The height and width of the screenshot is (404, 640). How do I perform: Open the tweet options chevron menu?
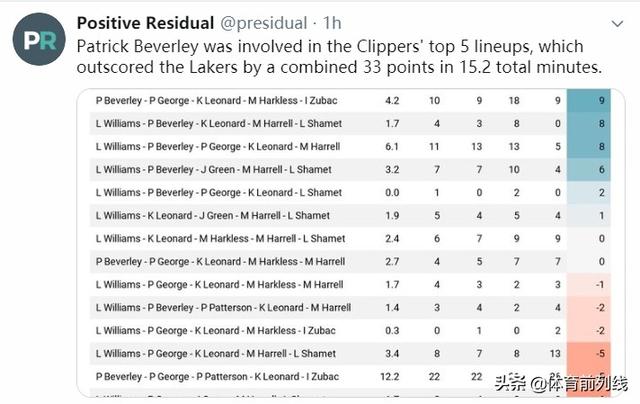(x=617, y=24)
